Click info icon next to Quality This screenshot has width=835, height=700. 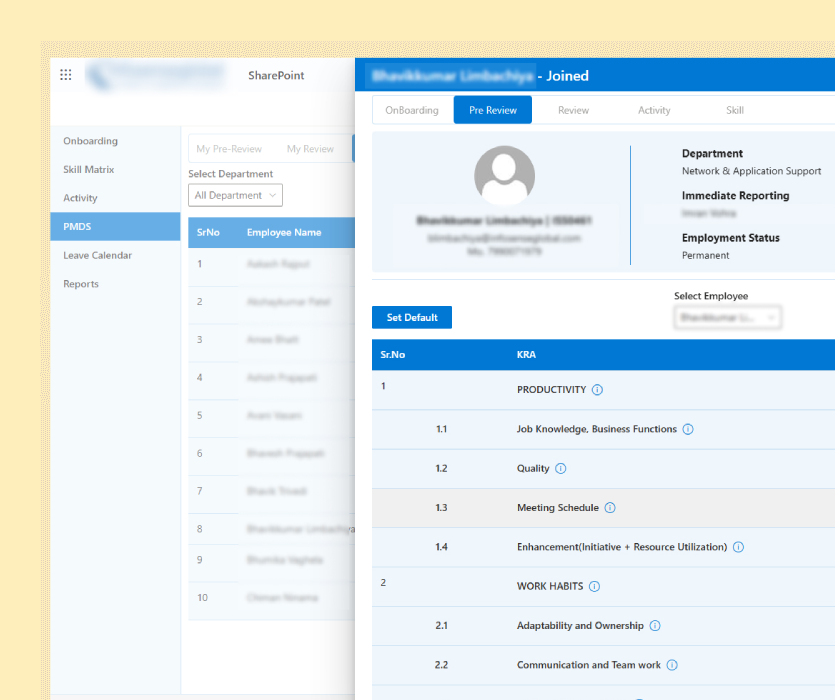pos(560,468)
